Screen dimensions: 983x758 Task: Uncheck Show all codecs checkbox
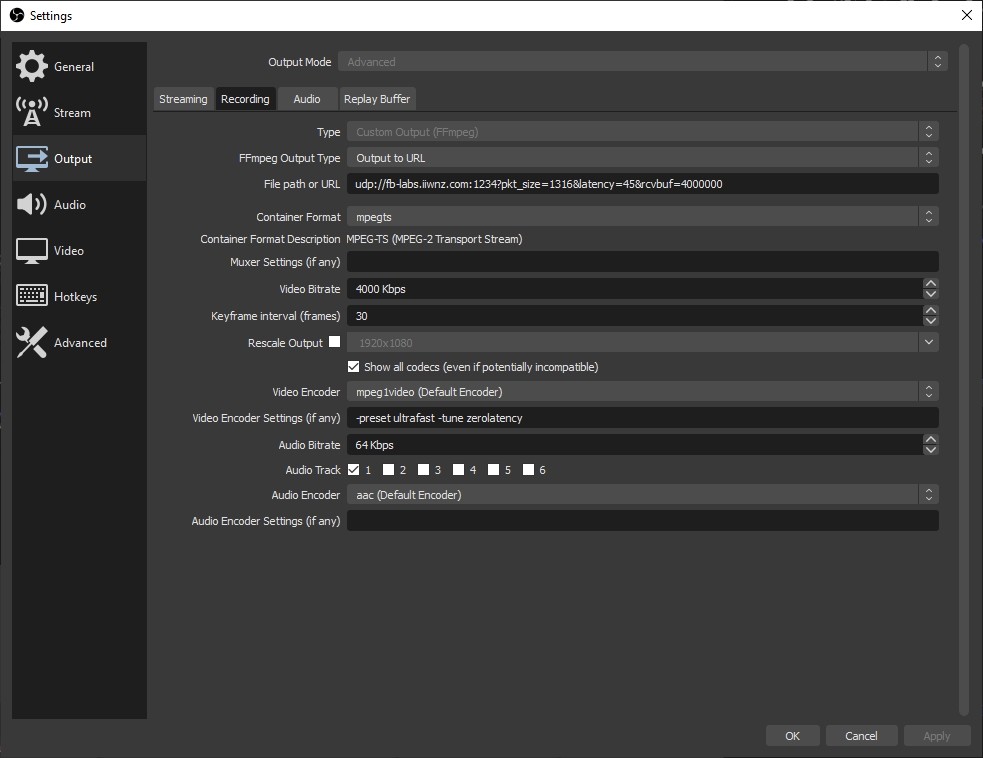(354, 367)
